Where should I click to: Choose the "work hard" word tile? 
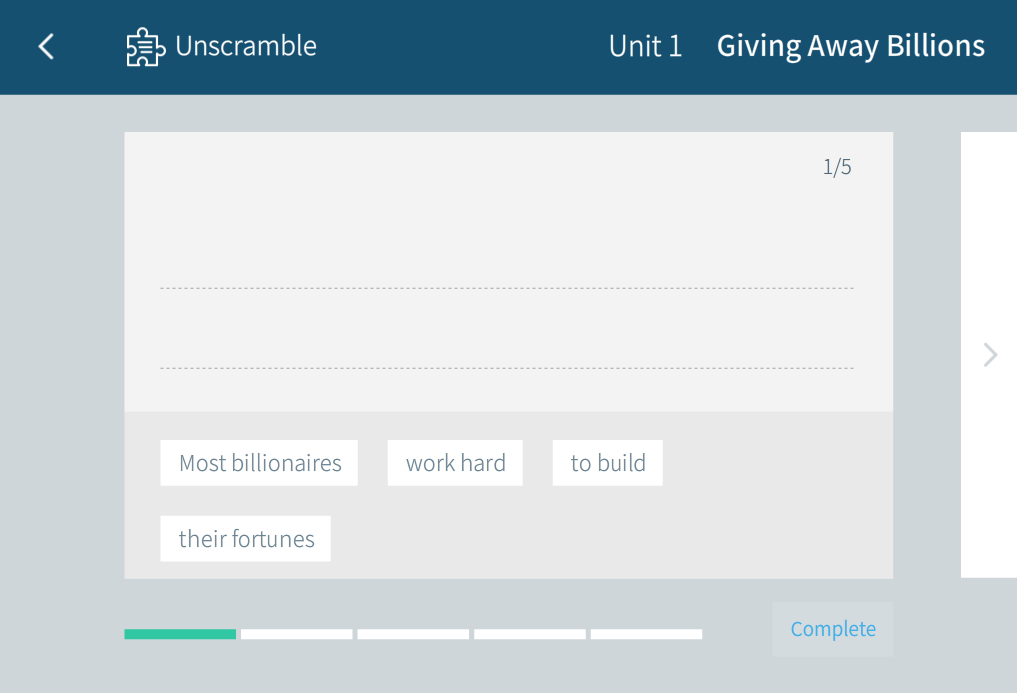pos(455,463)
